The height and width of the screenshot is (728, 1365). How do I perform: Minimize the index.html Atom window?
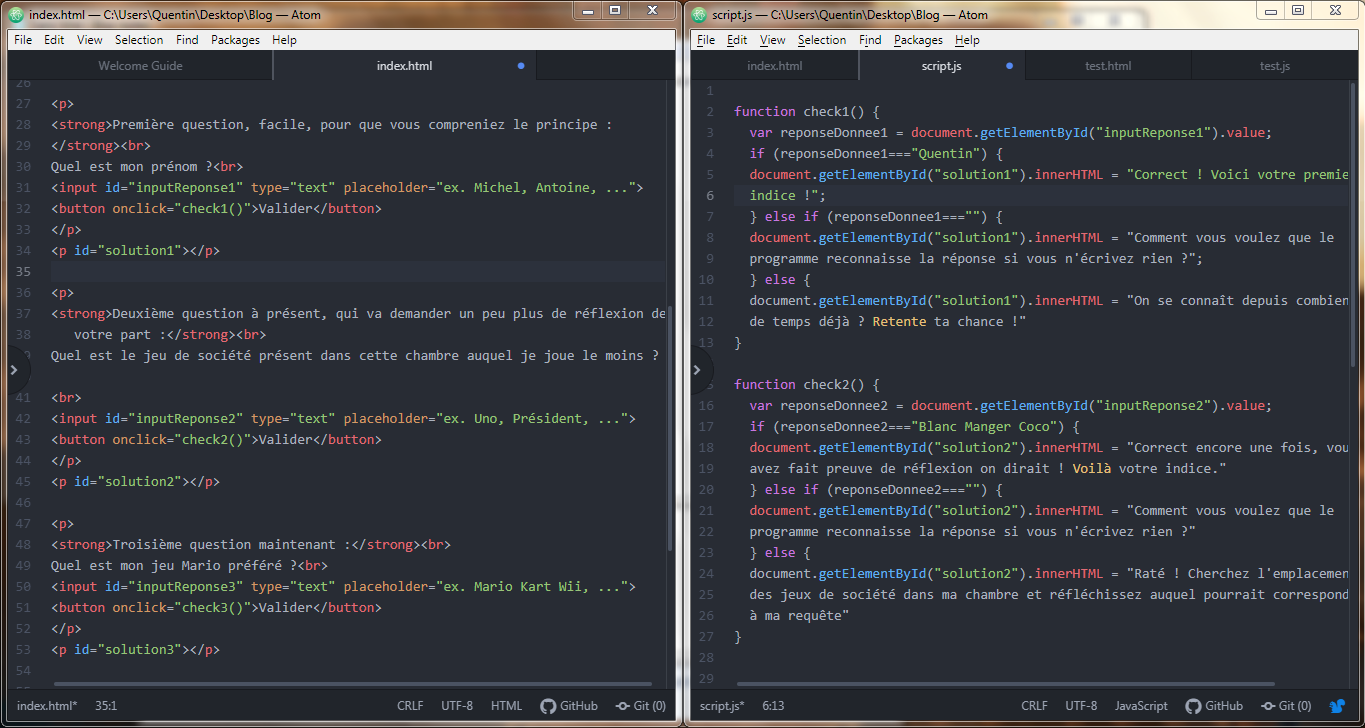588,10
